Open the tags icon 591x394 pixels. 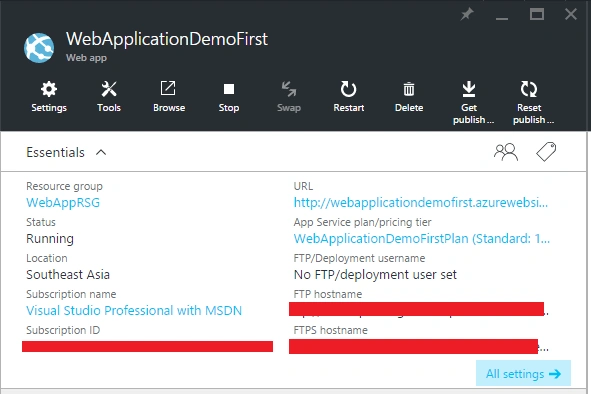click(x=546, y=152)
